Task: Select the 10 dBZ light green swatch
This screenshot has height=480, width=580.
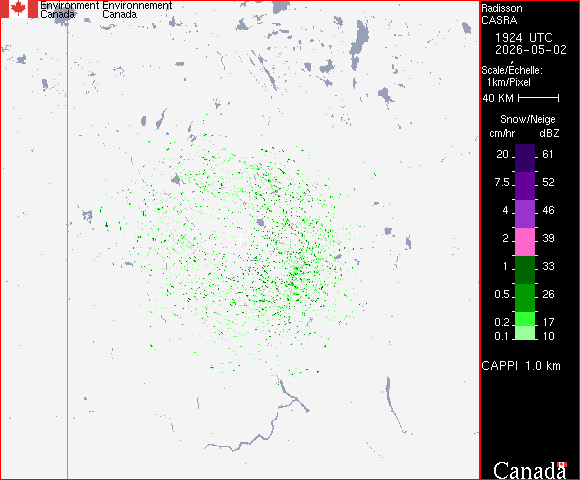Action: tap(525, 333)
